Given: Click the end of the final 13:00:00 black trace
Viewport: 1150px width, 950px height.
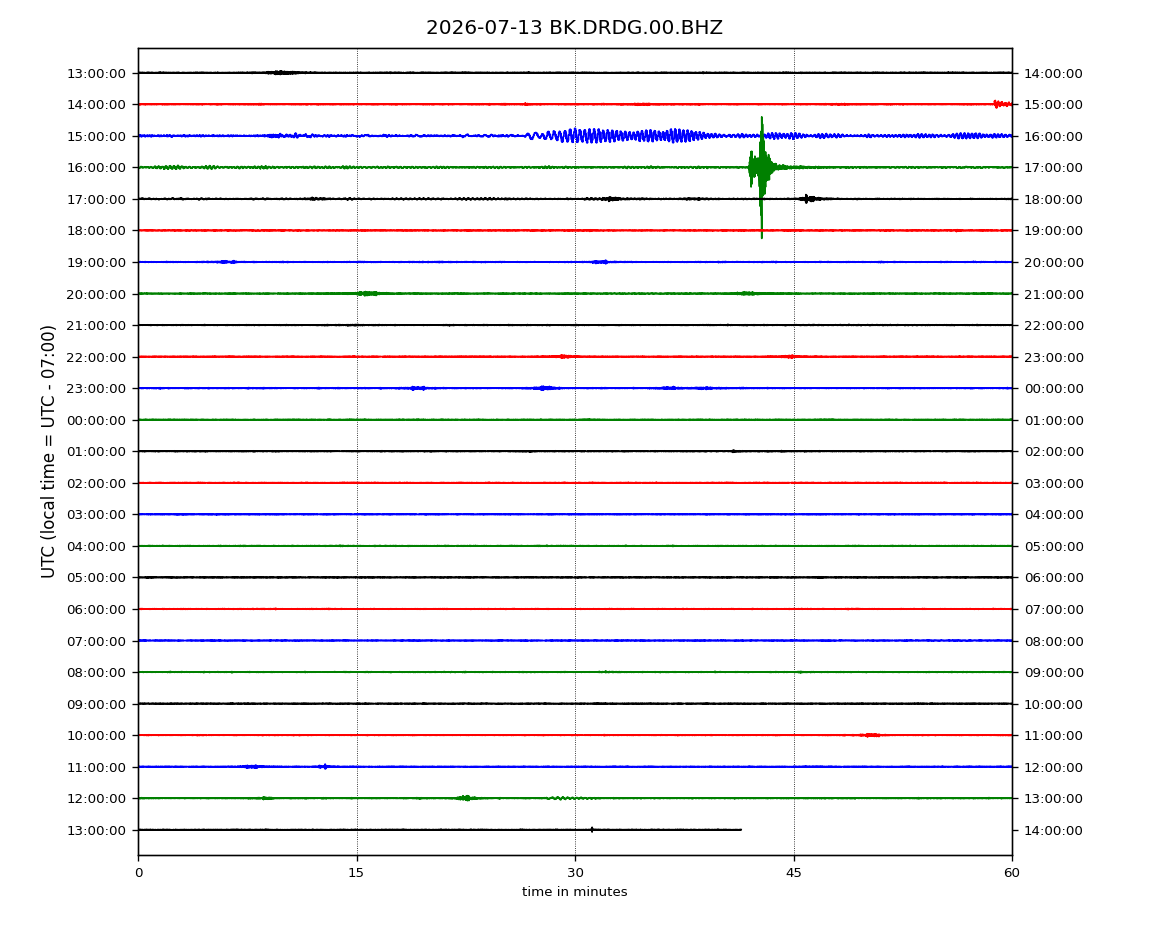Looking at the screenshot, I should click(x=741, y=830).
